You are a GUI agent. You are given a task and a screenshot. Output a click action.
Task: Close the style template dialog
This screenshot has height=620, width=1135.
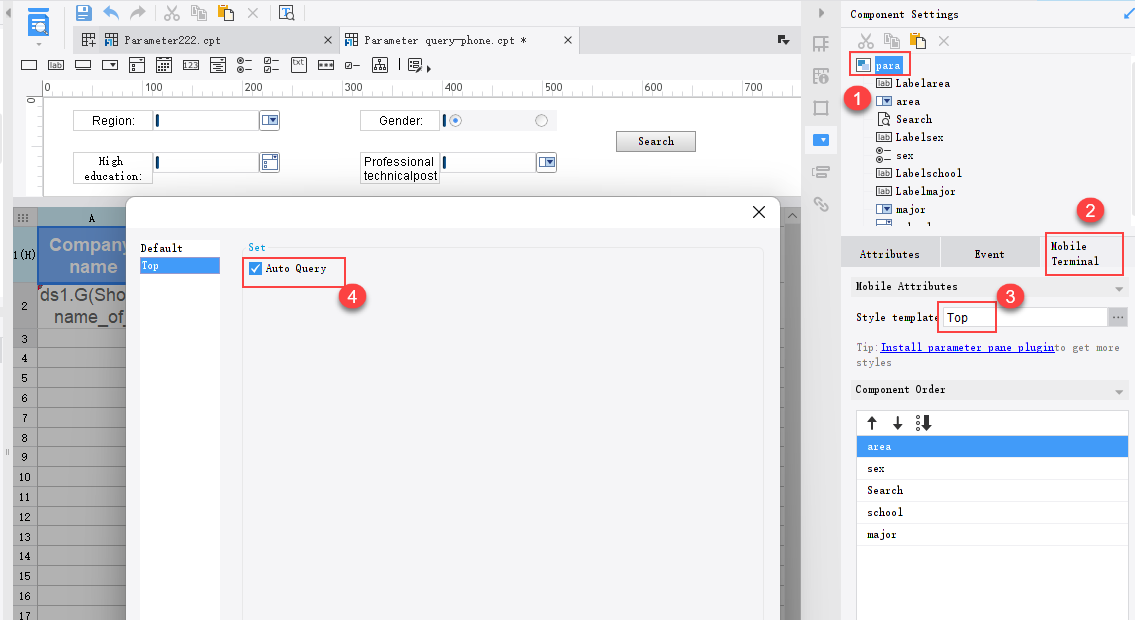coord(759,212)
